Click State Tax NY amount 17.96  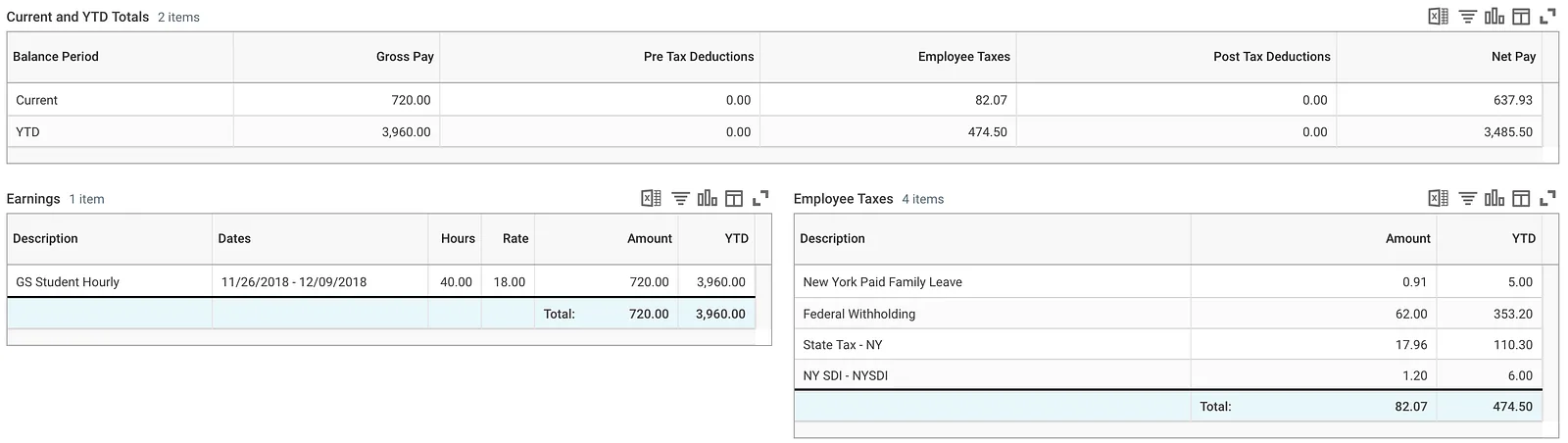(1411, 344)
